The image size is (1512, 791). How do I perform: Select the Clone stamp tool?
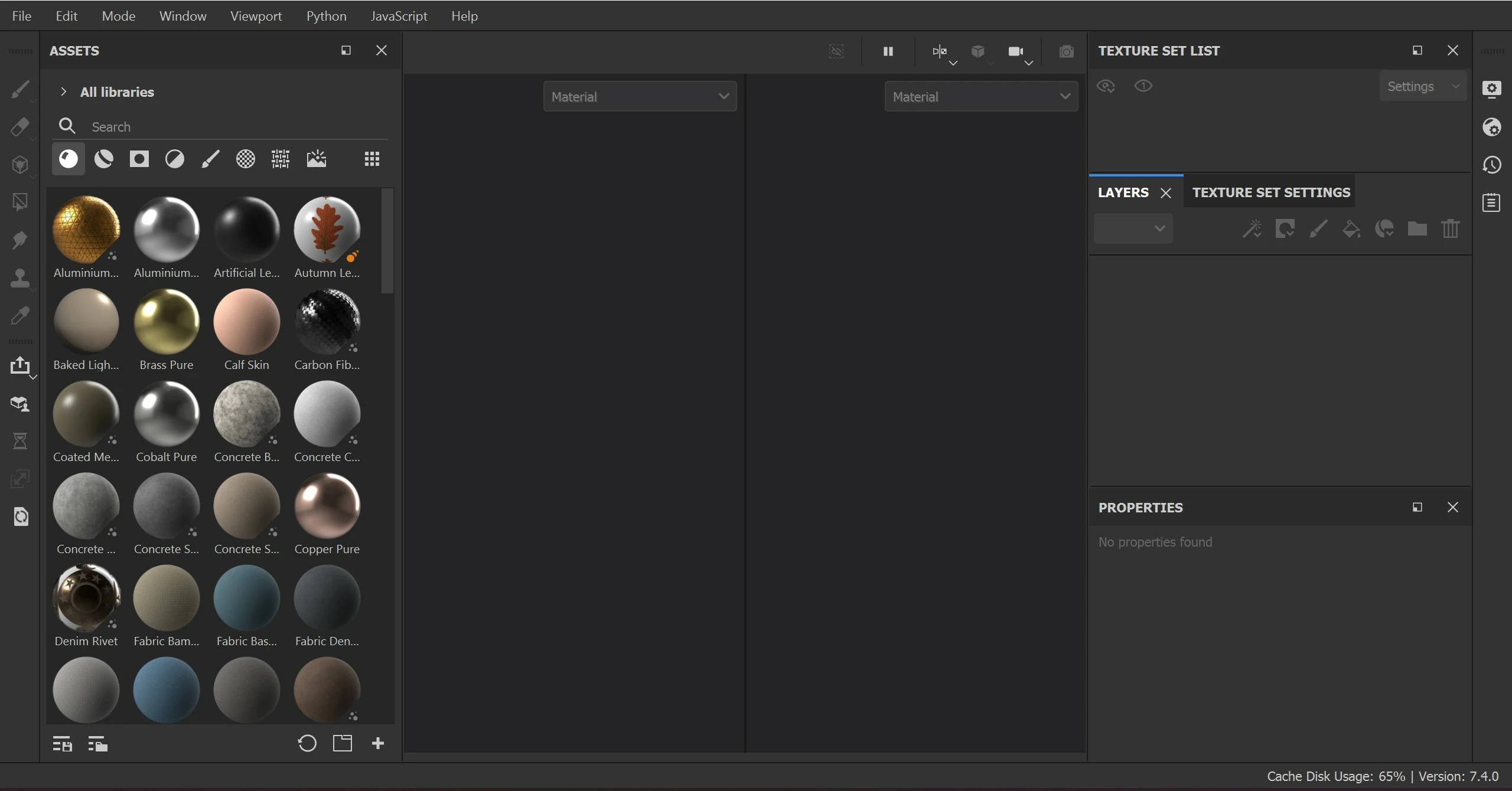[x=19, y=277]
